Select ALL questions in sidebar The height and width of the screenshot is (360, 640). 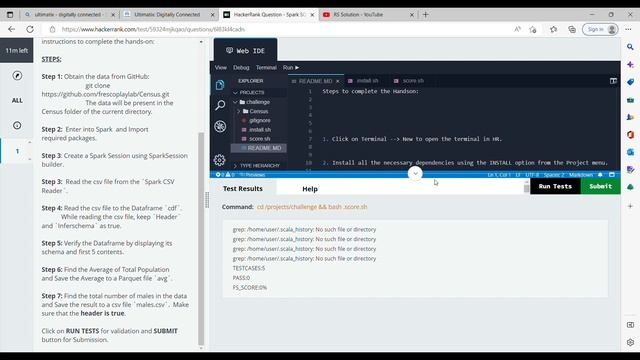tap(17, 100)
